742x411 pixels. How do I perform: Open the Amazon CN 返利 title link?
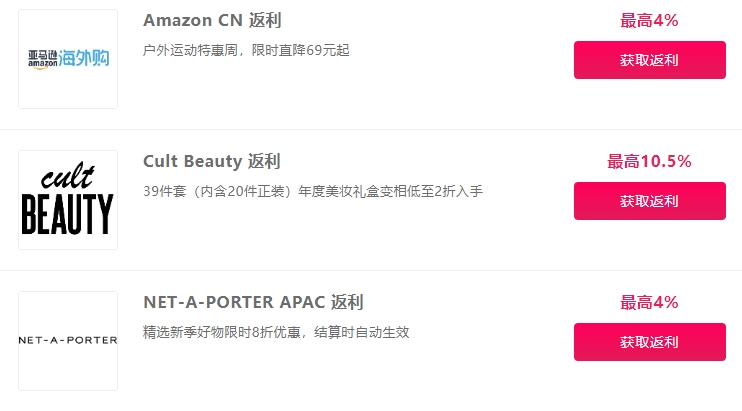[212, 20]
